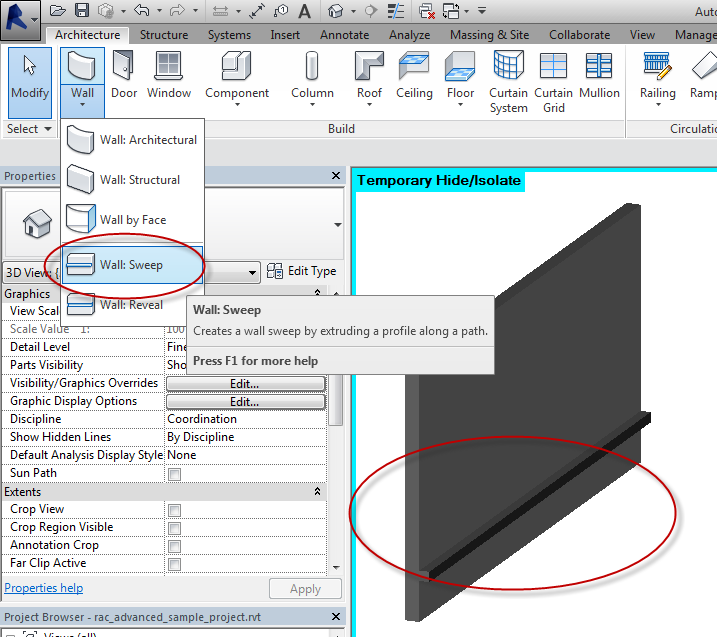Viewport: 717px width, 637px height.
Task: Select the Ceiling tool
Action: (414, 75)
